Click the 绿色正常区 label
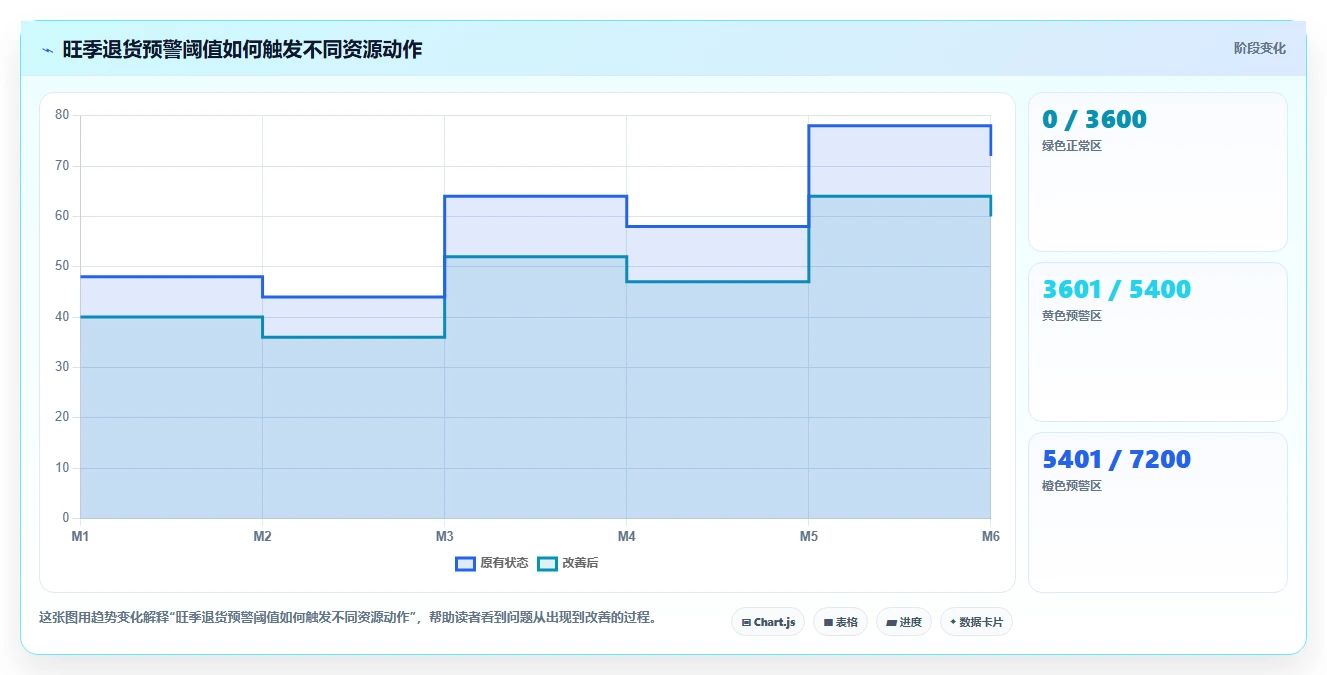Image resolution: width=1327 pixels, height=675 pixels. 1071,146
